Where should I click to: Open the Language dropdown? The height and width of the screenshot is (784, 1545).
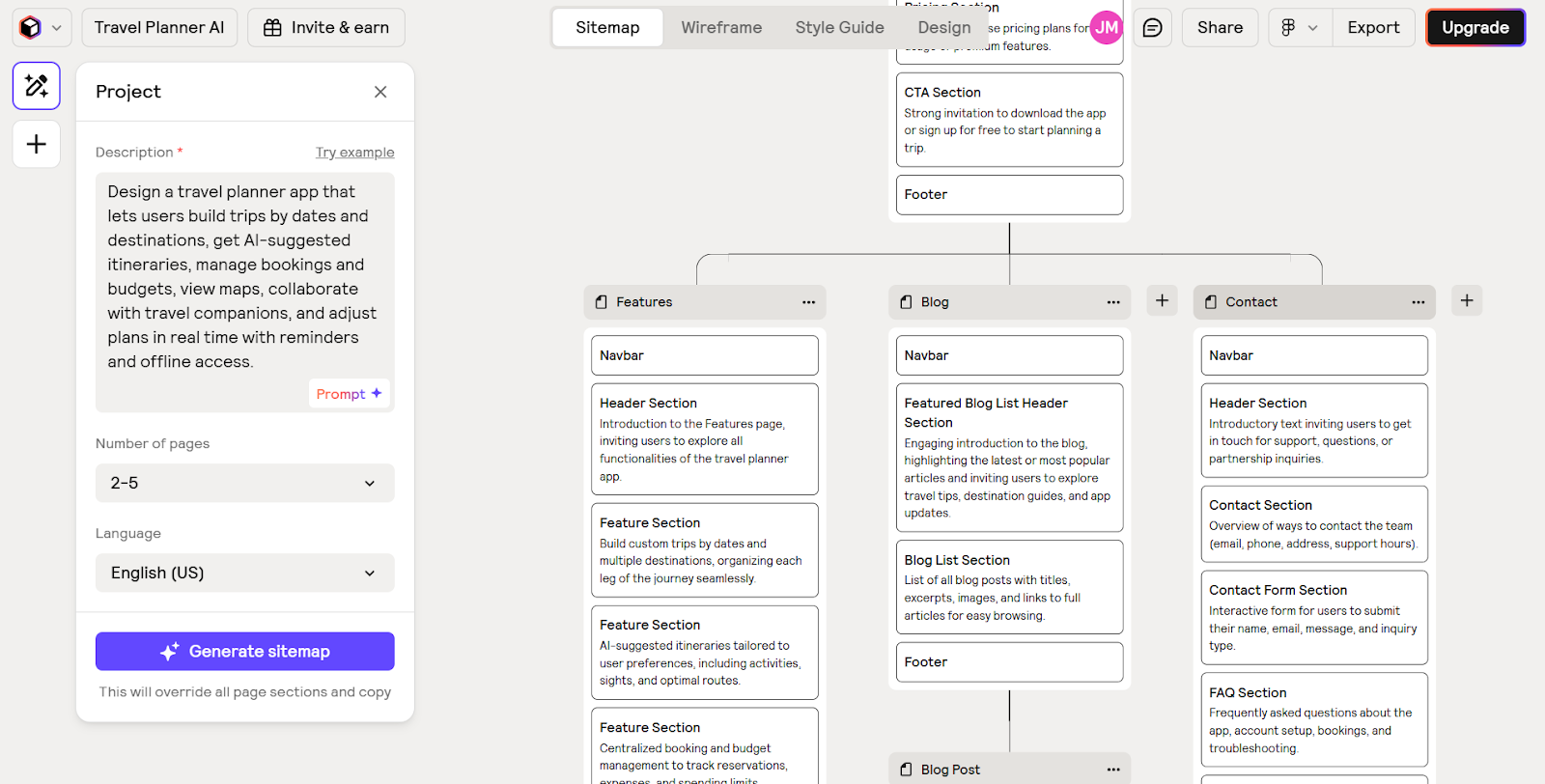[x=244, y=573]
